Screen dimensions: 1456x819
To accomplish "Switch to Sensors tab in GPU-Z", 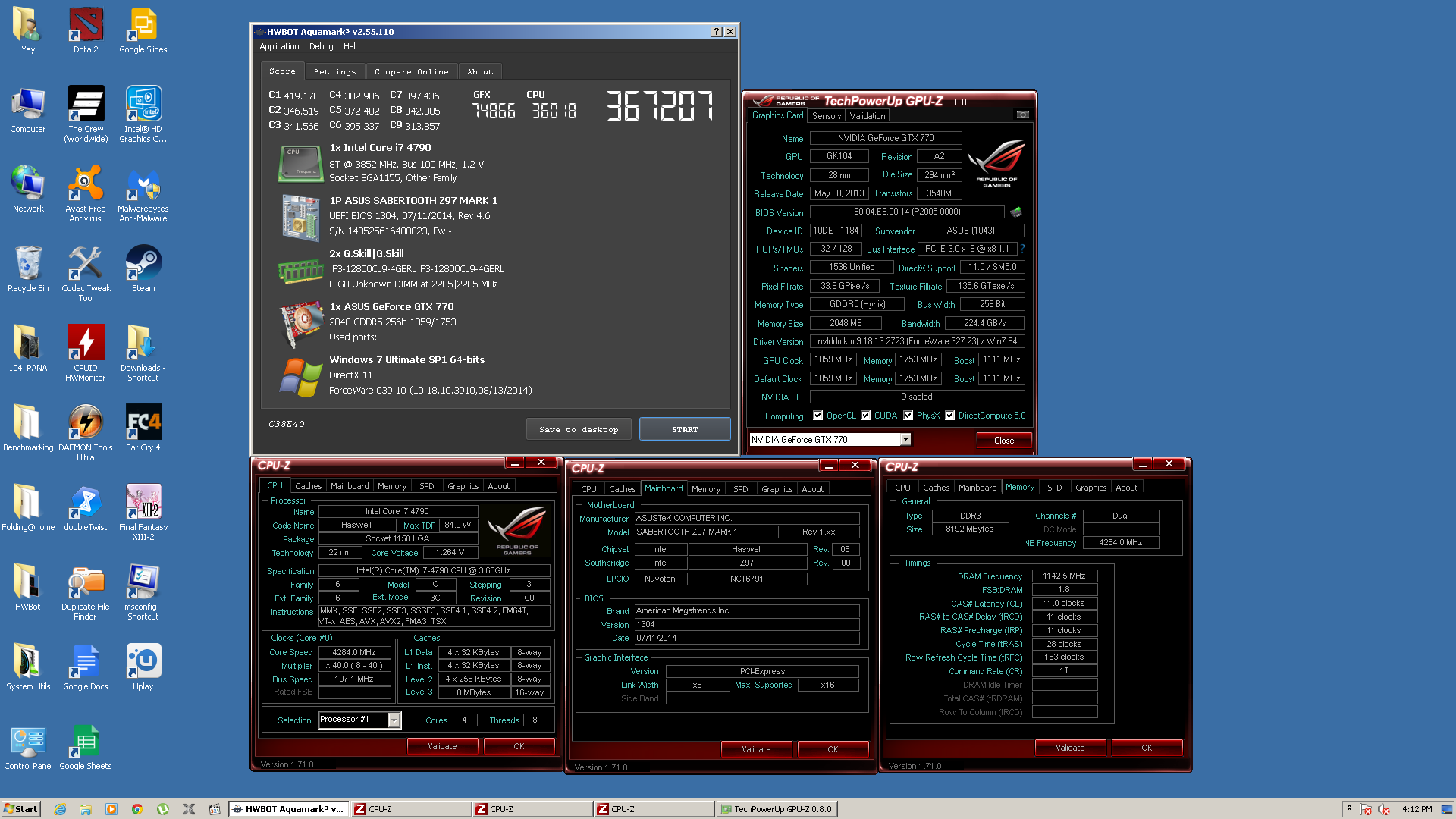I will (827, 116).
